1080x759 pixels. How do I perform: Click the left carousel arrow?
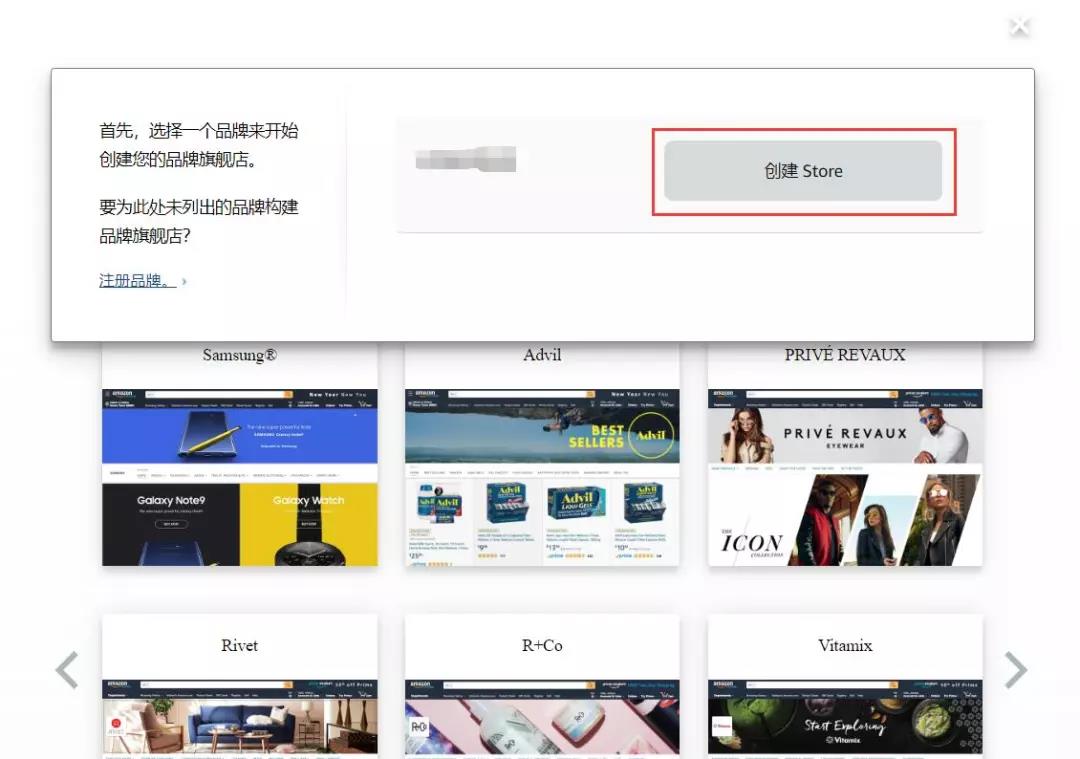click(67, 670)
